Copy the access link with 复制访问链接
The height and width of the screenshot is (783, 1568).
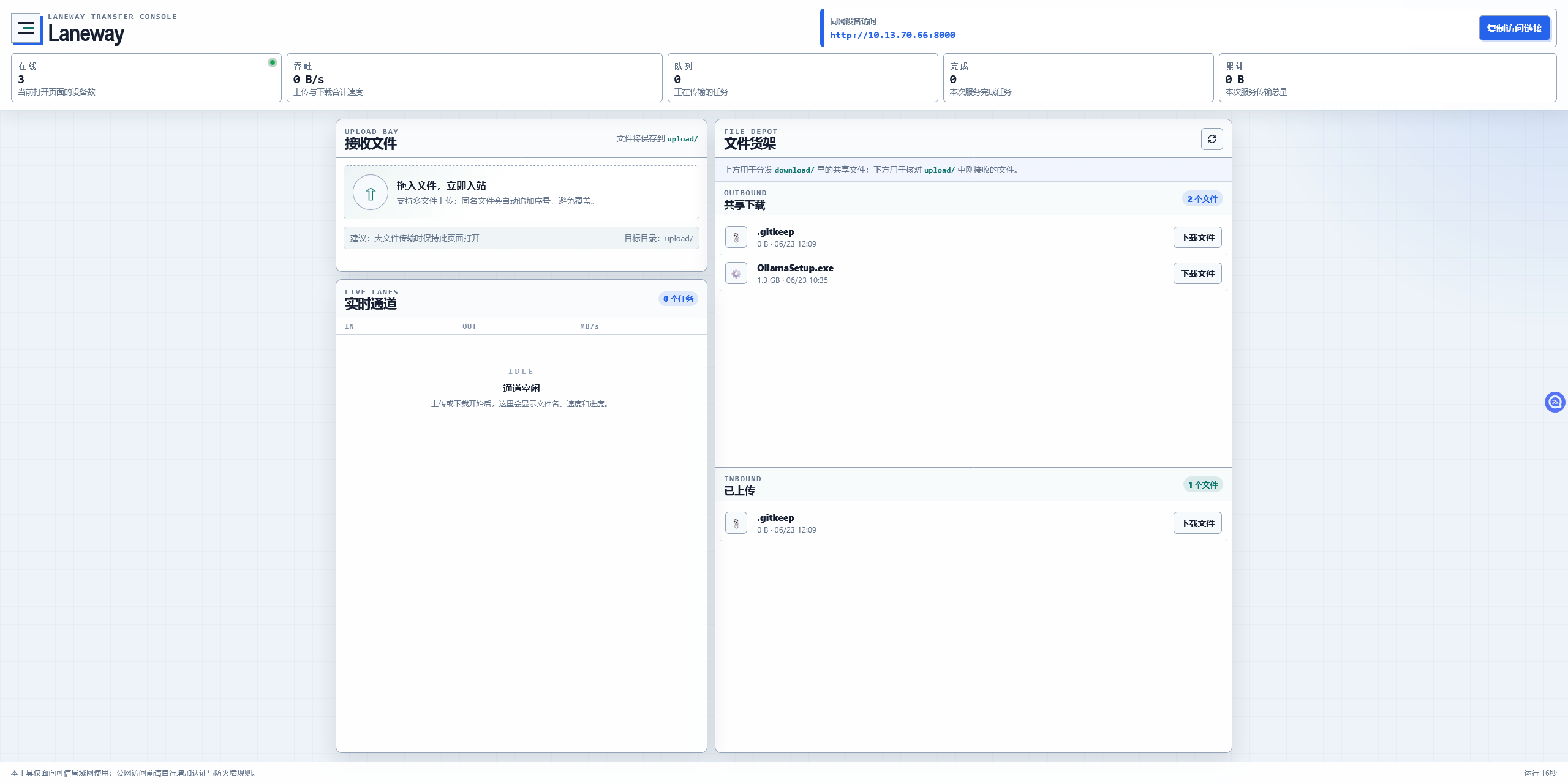(x=1514, y=28)
